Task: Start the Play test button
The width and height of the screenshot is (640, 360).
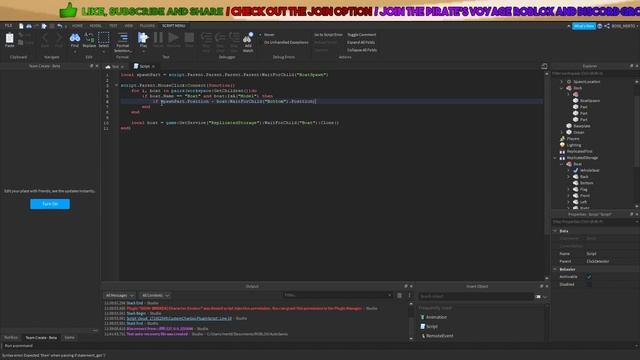Action: 143,40
